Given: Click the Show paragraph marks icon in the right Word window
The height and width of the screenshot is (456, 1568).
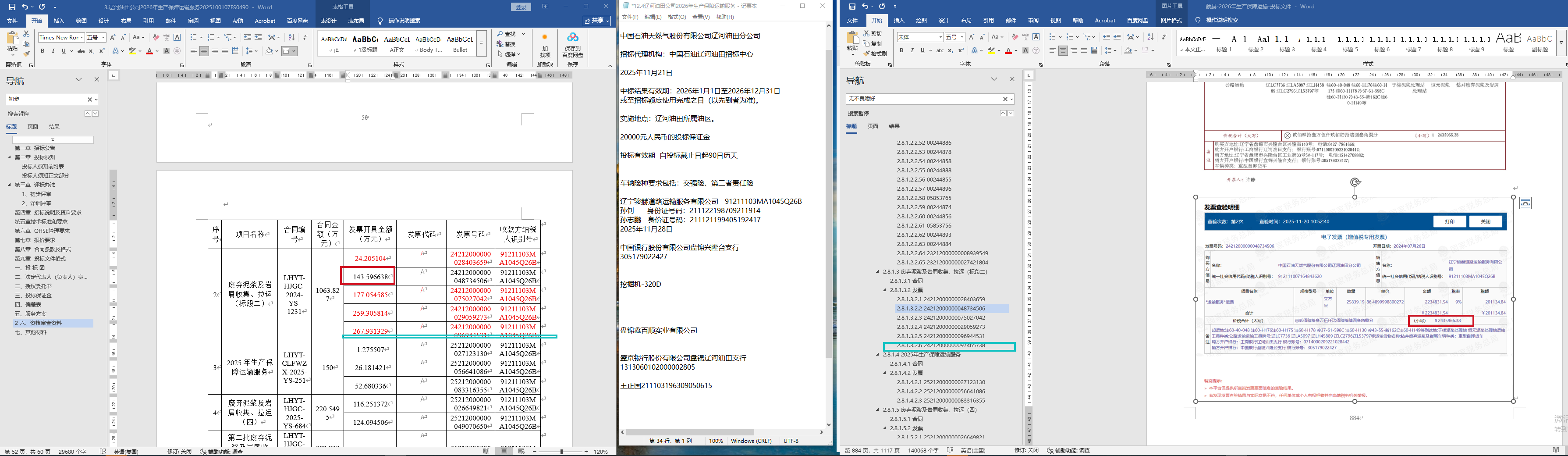Looking at the screenshot, I should (x=1164, y=37).
